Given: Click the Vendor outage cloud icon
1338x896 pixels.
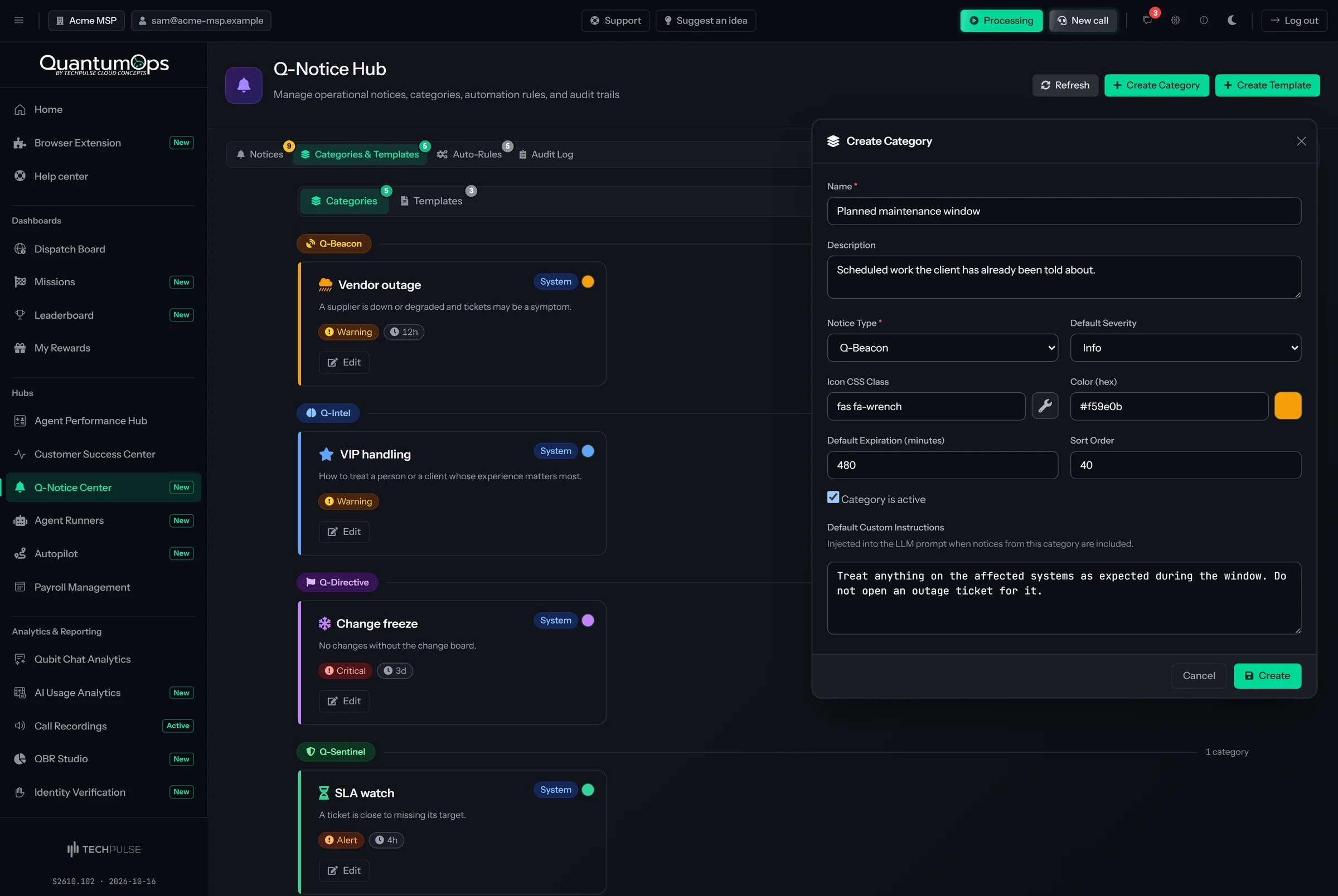Looking at the screenshot, I should (325, 285).
